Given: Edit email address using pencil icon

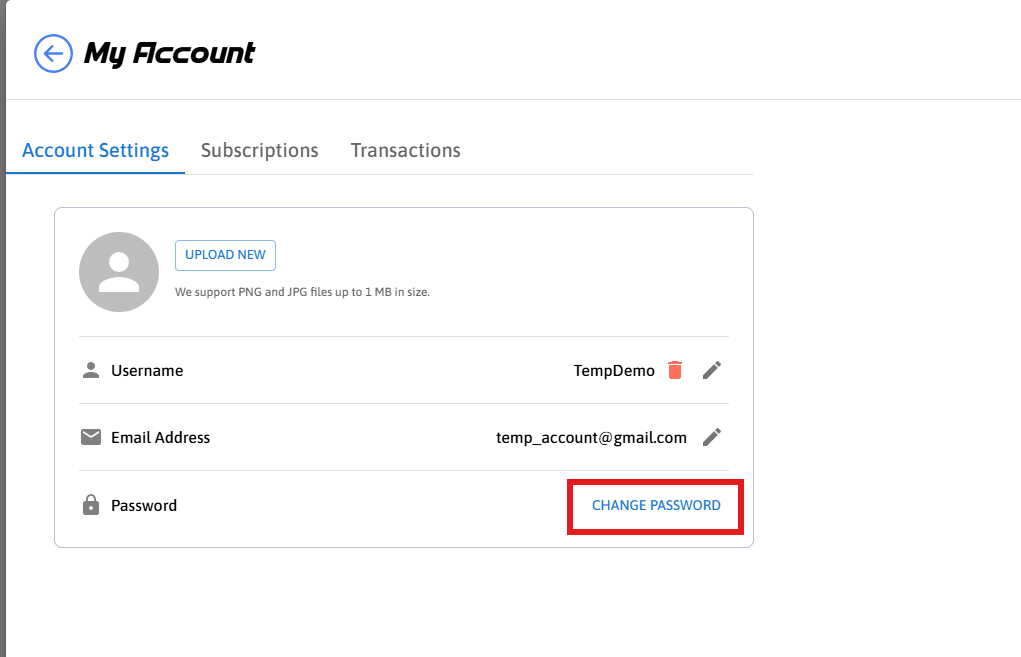Looking at the screenshot, I should 711,437.
